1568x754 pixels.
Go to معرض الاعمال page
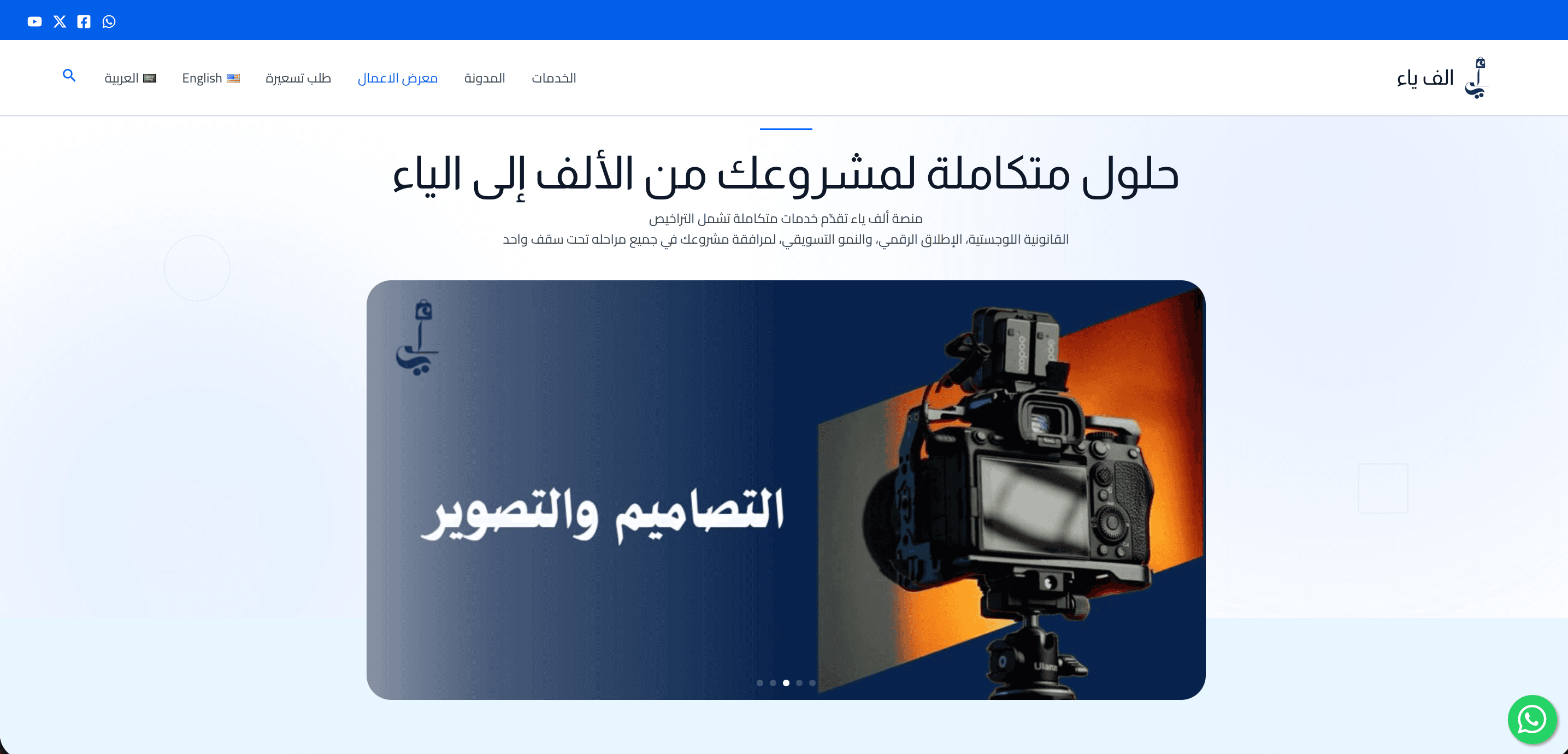tap(398, 78)
